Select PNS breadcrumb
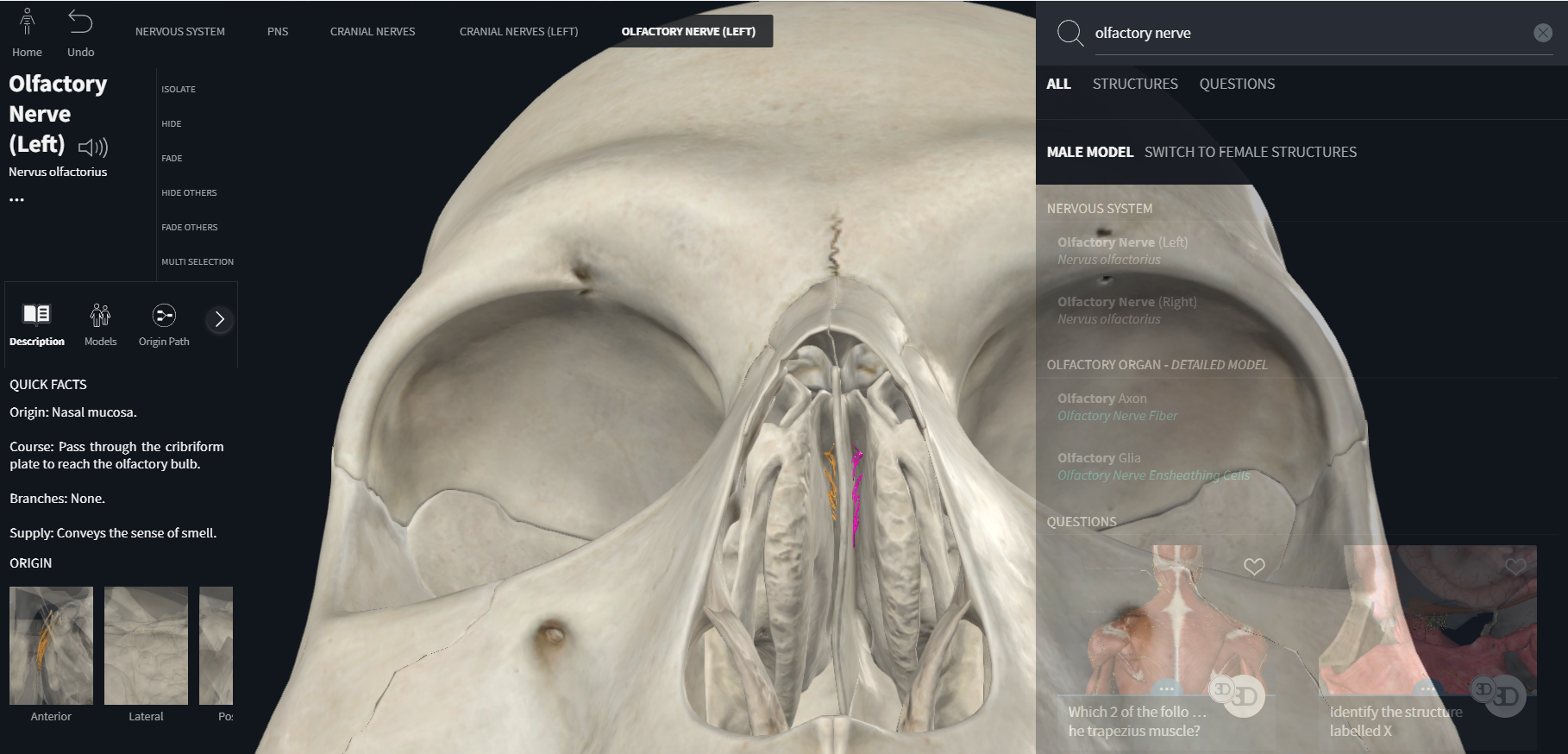The image size is (1568, 754). tap(278, 31)
